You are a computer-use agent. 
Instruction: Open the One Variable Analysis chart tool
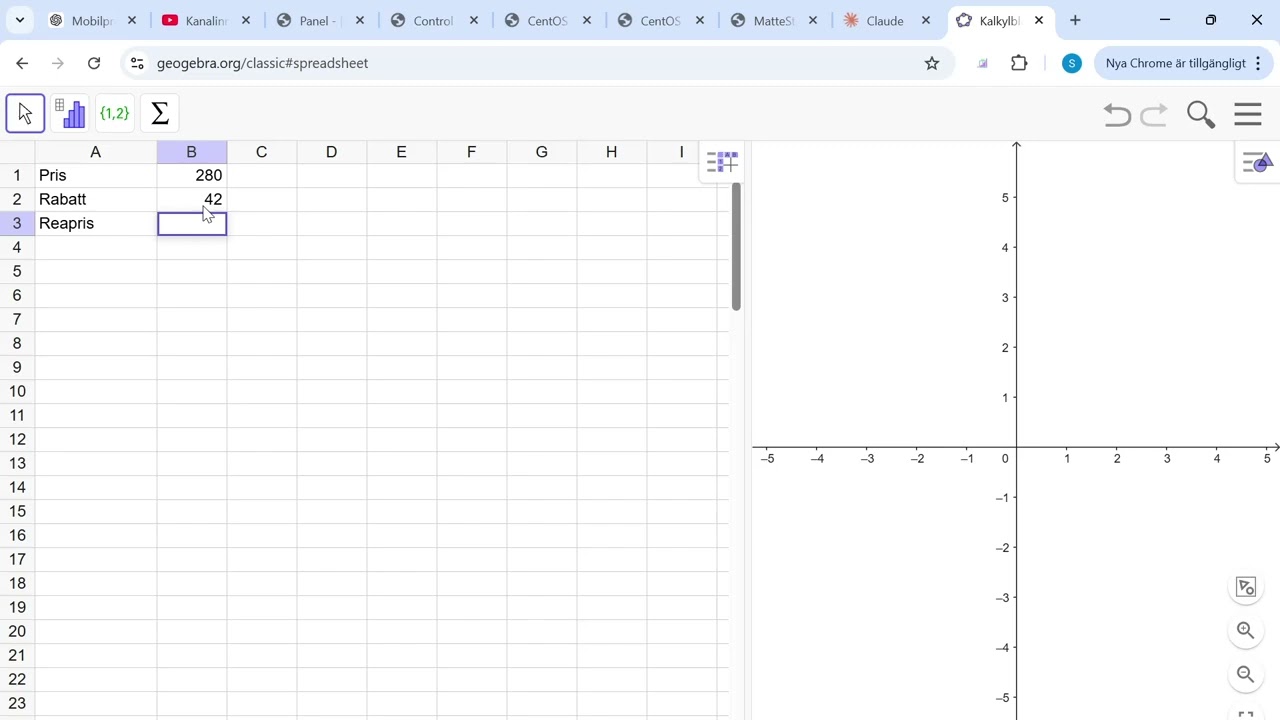(x=71, y=113)
